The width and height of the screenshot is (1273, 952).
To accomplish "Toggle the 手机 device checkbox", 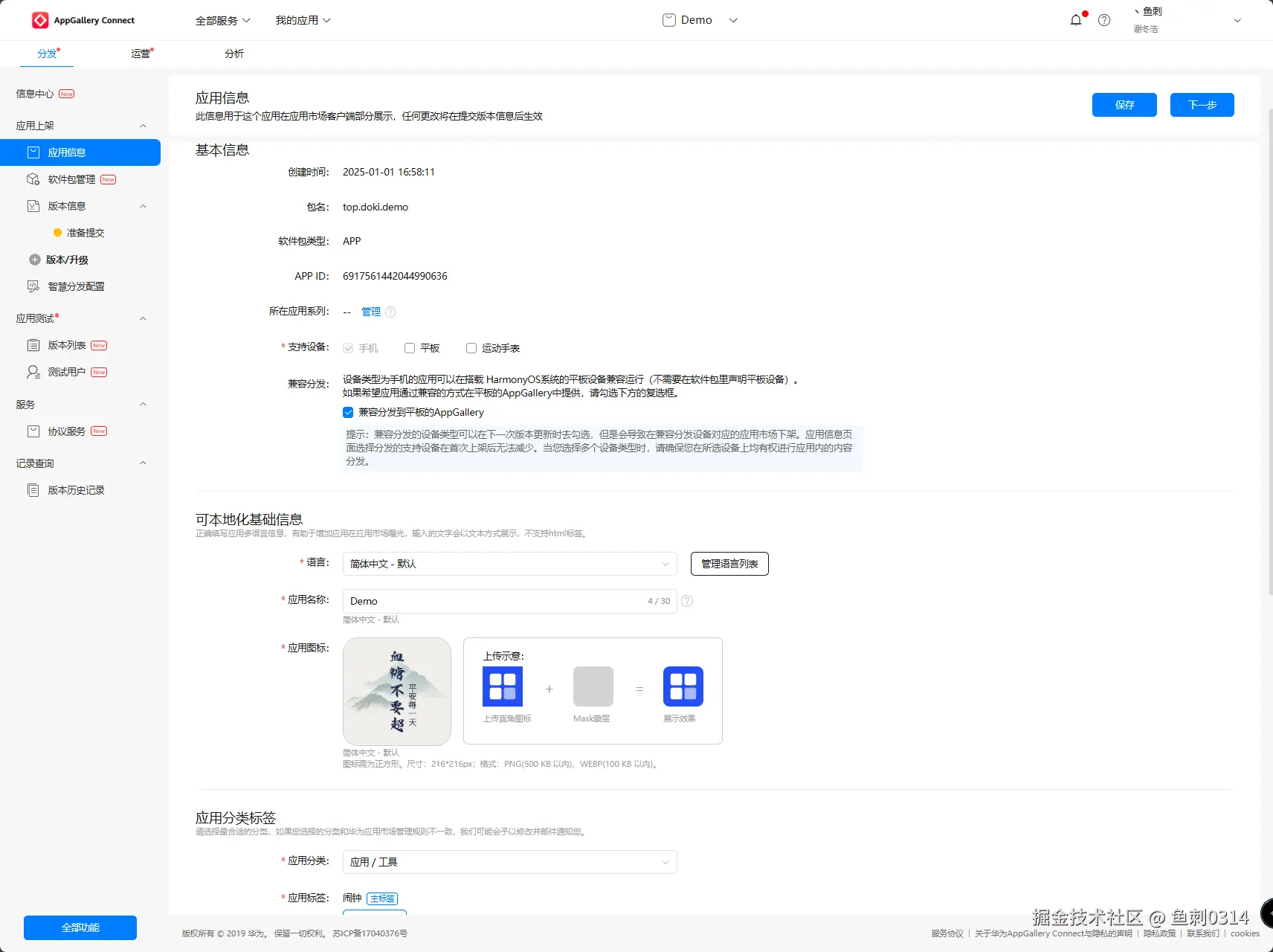I will [x=348, y=348].
